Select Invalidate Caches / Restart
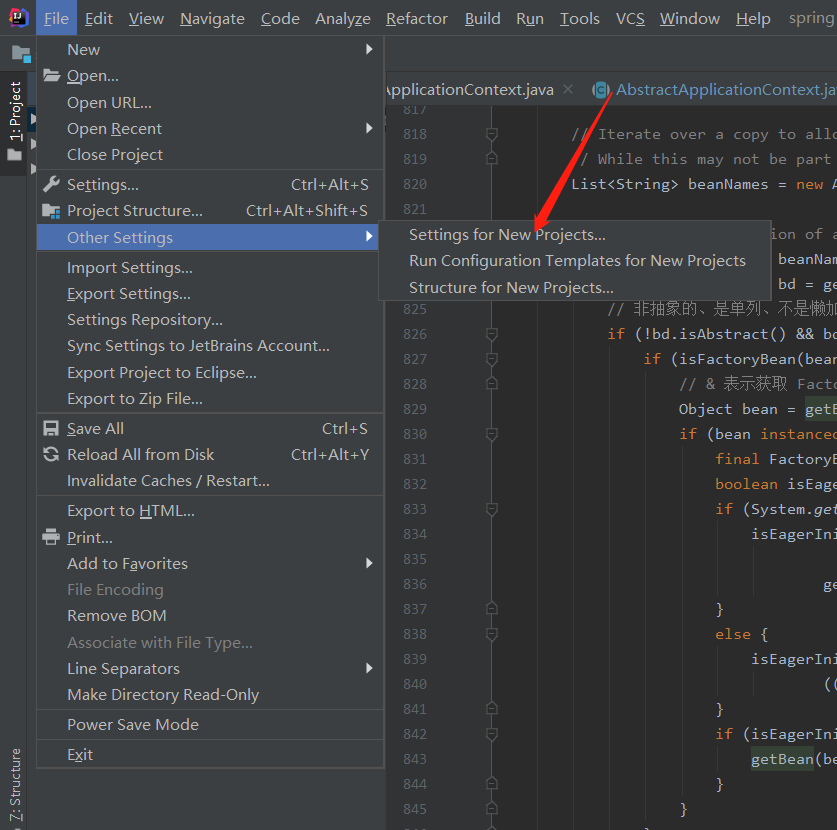 (168, 481)
